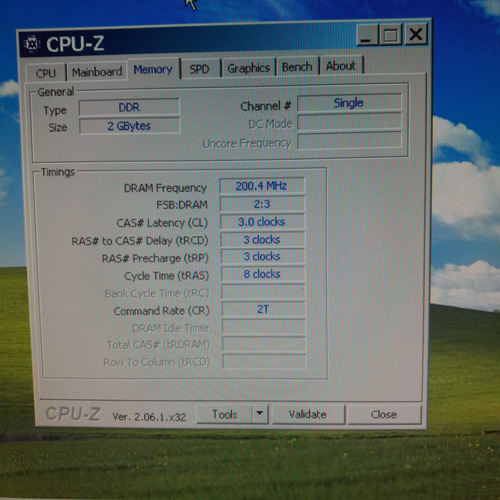The height and width of the screenshot is (500, 500).
Task: Click the empty DRAM Idle Timer field
Action: pos(263,327)
